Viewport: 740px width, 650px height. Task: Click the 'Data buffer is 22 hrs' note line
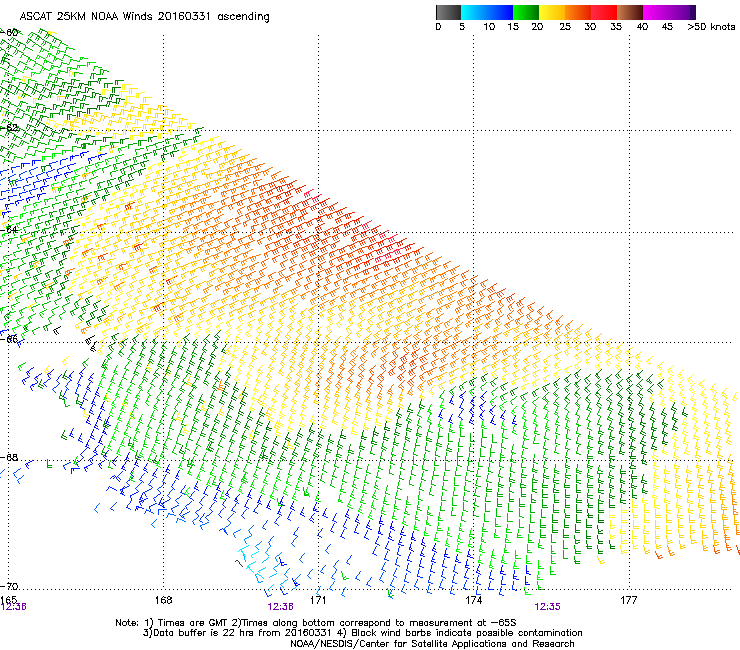click(363, 633)
